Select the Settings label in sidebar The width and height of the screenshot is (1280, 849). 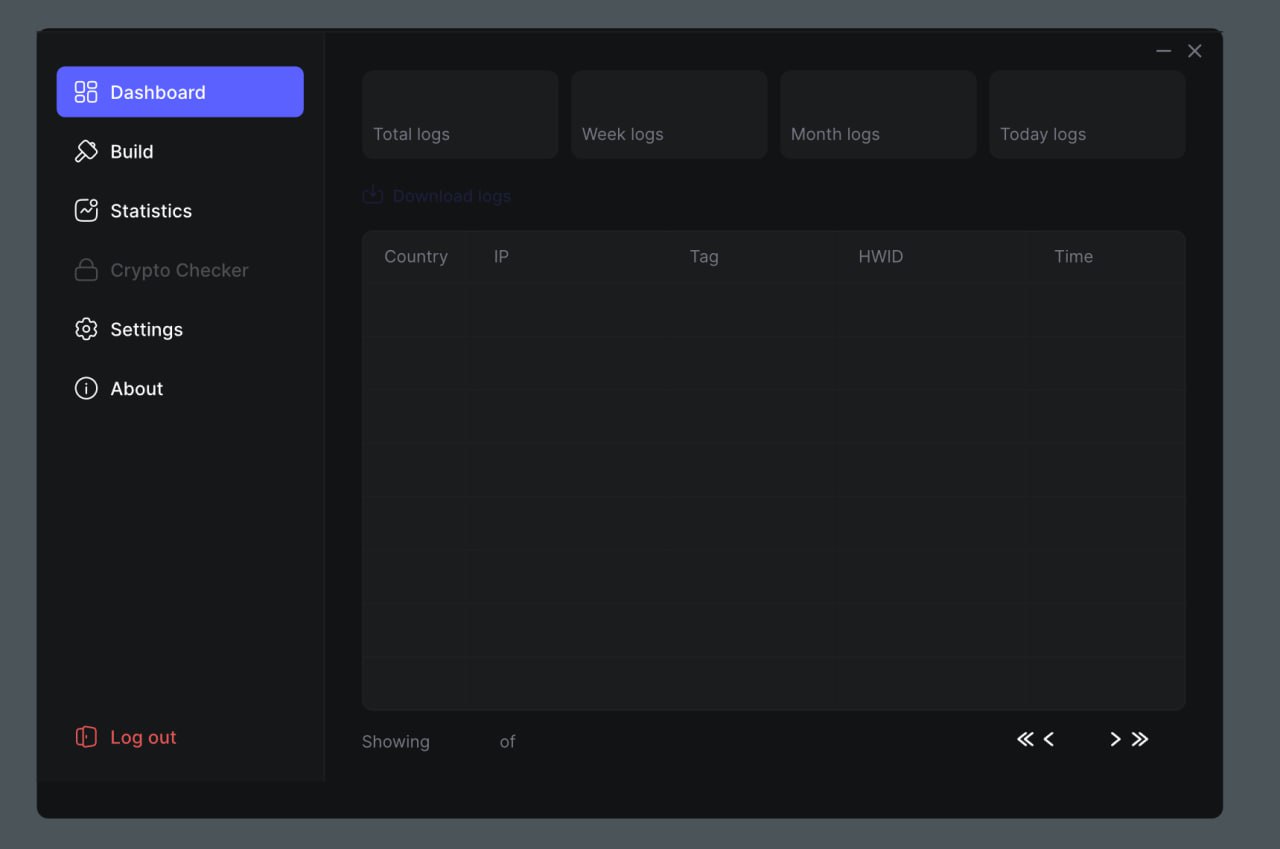point(146,329)
